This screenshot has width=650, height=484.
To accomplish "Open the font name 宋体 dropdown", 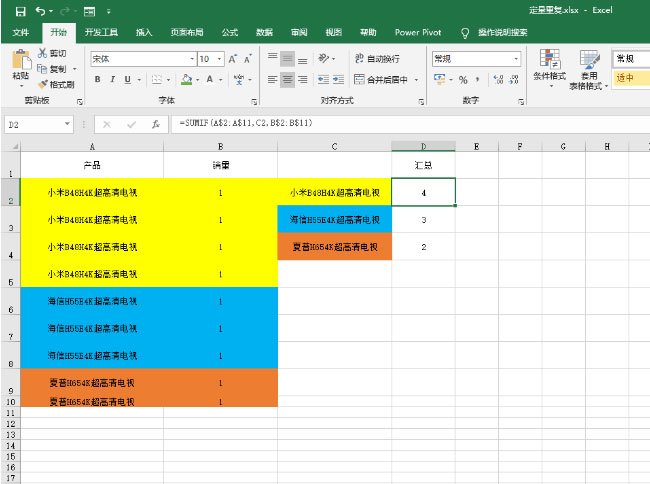I will (192, 59).
